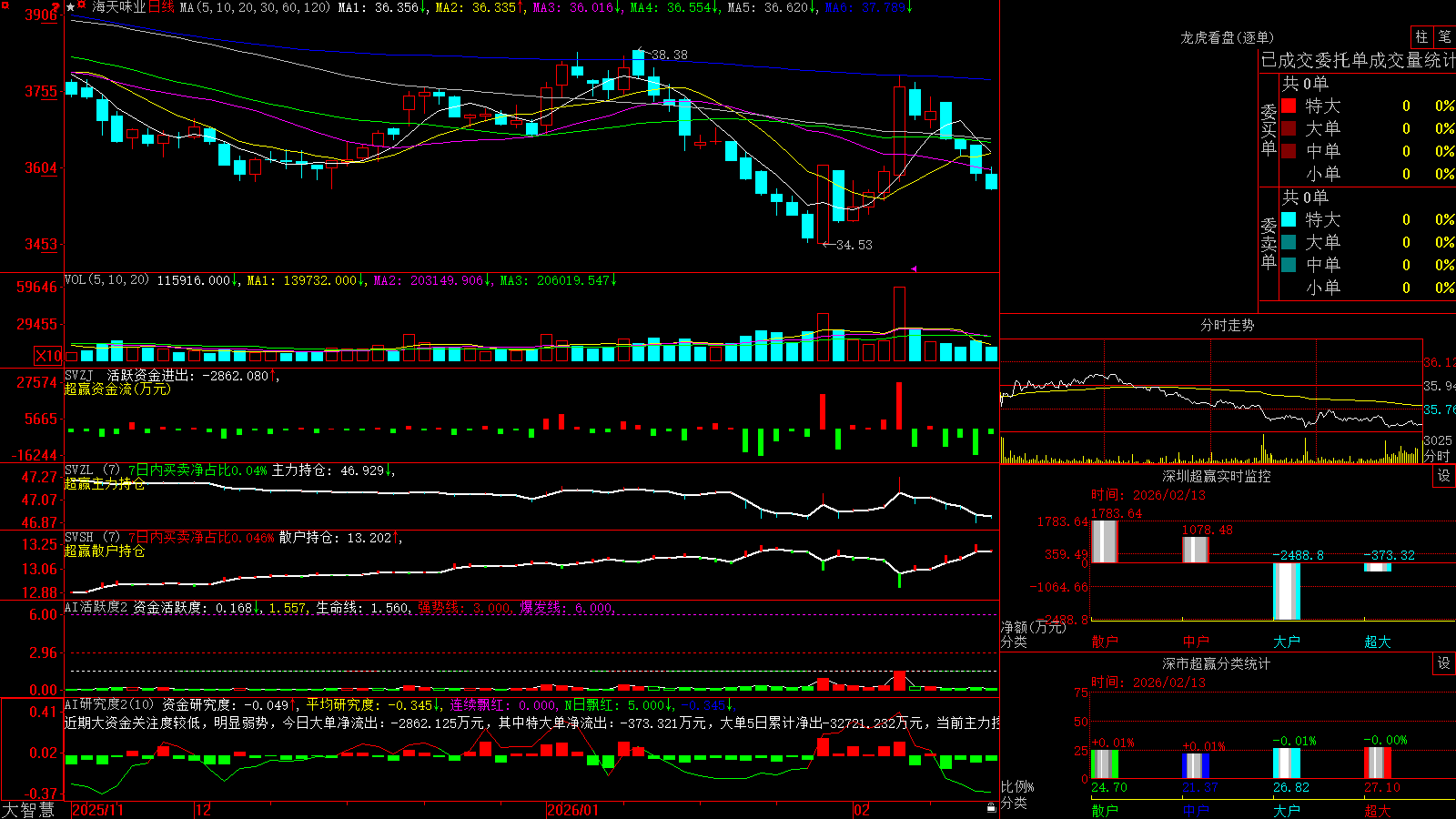Screen dimensions: 1456x819
Task: Click the 深市超赢分类统计 panel title
Action: pos(1216,663)
